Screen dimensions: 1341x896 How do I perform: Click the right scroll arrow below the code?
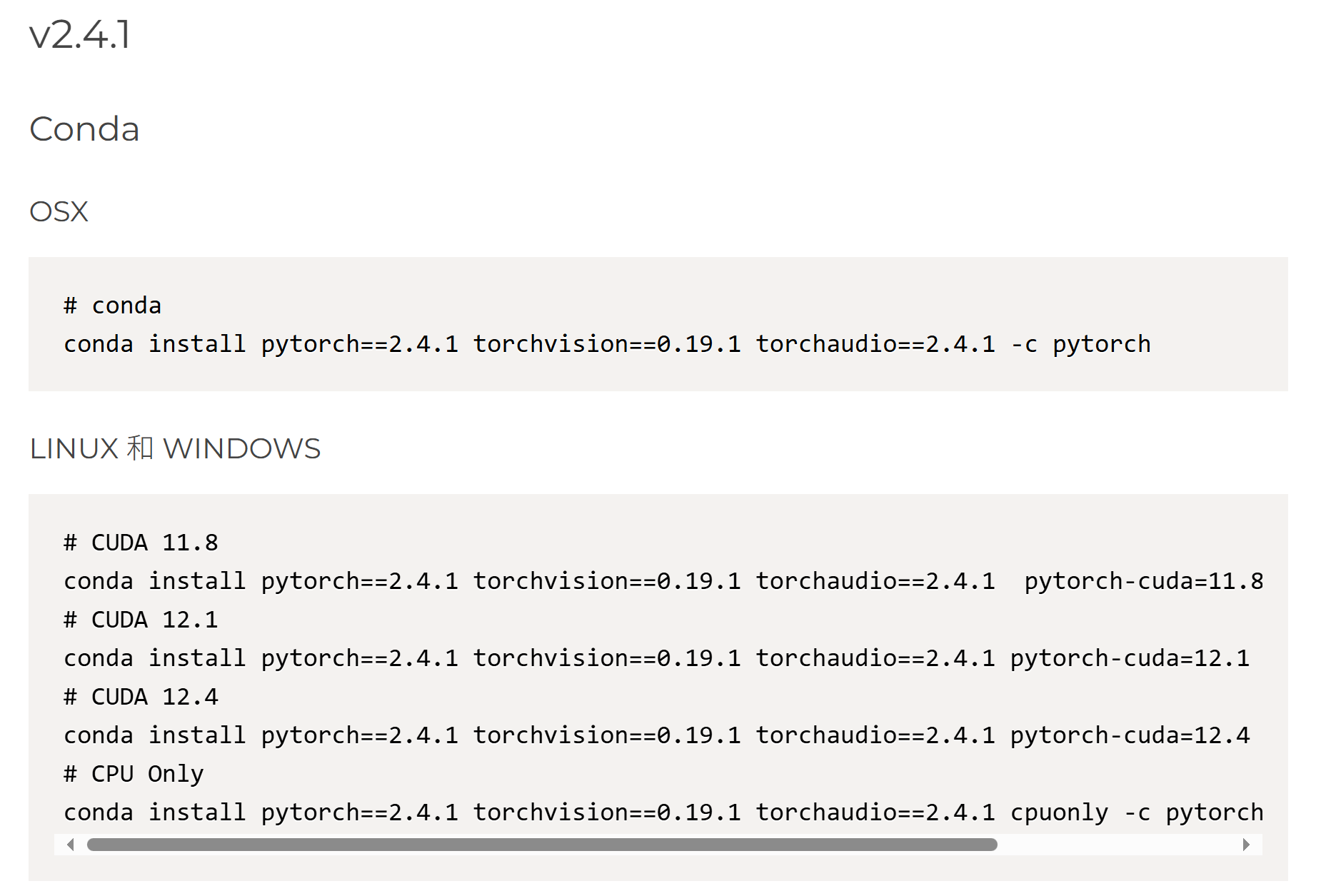1246,844
